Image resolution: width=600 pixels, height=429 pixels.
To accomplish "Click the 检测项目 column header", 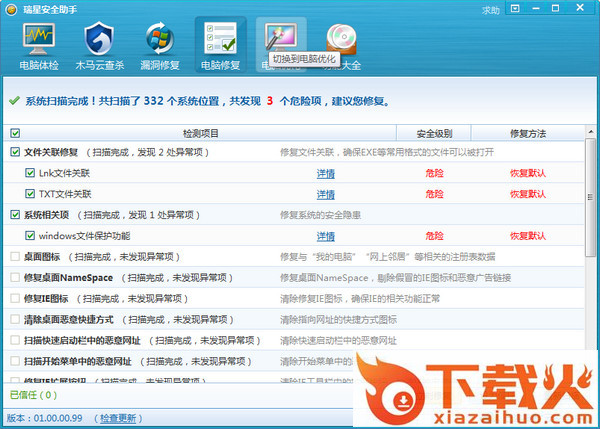I will 201,133.
